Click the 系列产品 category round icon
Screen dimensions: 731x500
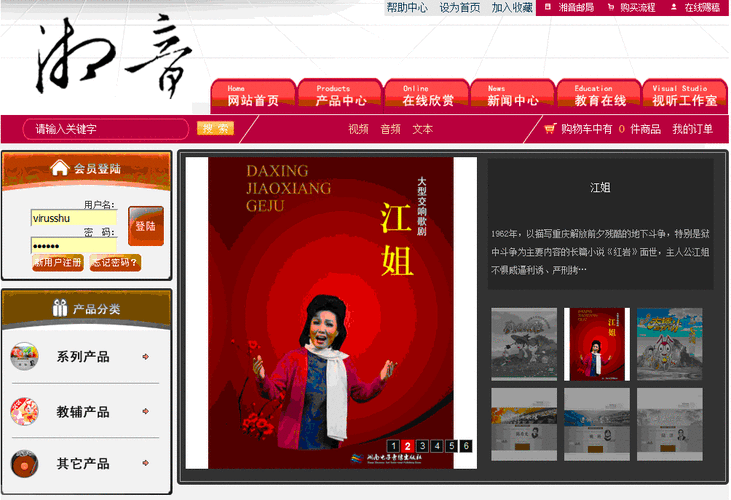(24, 356)
